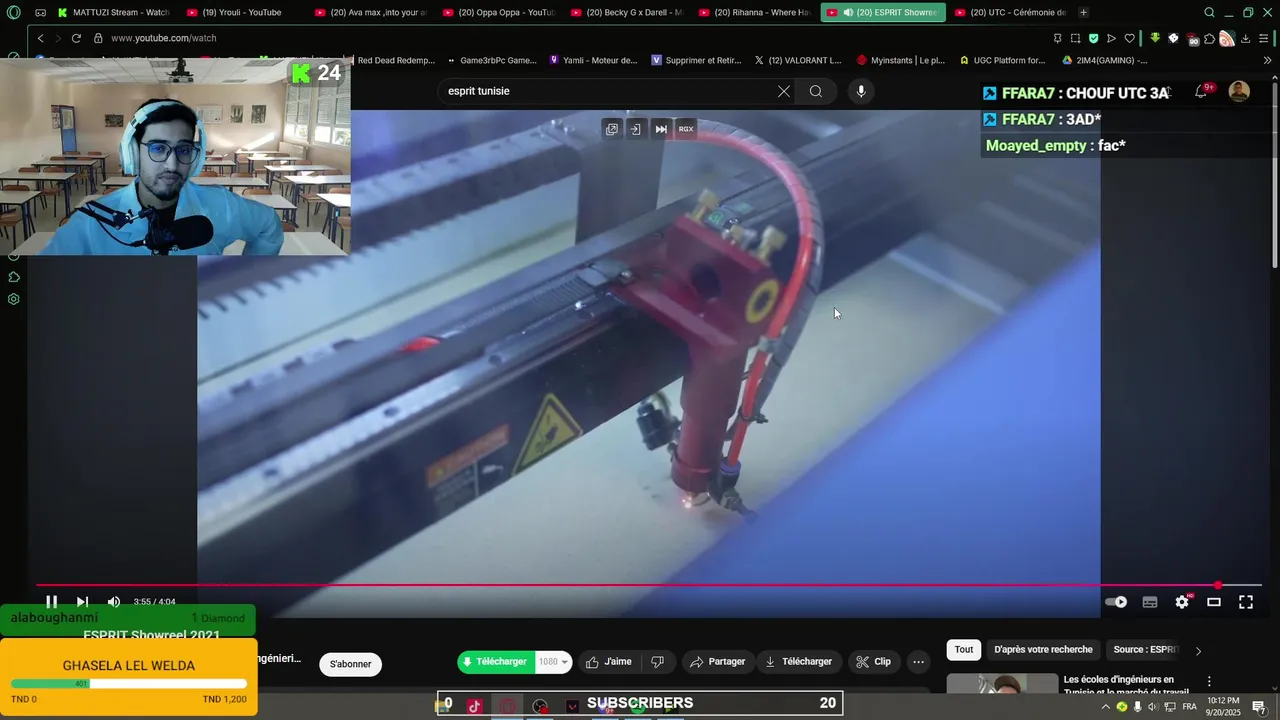The height and width of the screenshot is (720, 1280).
Task: Open the Yamli bookmark
Action: tap(593, 60)
